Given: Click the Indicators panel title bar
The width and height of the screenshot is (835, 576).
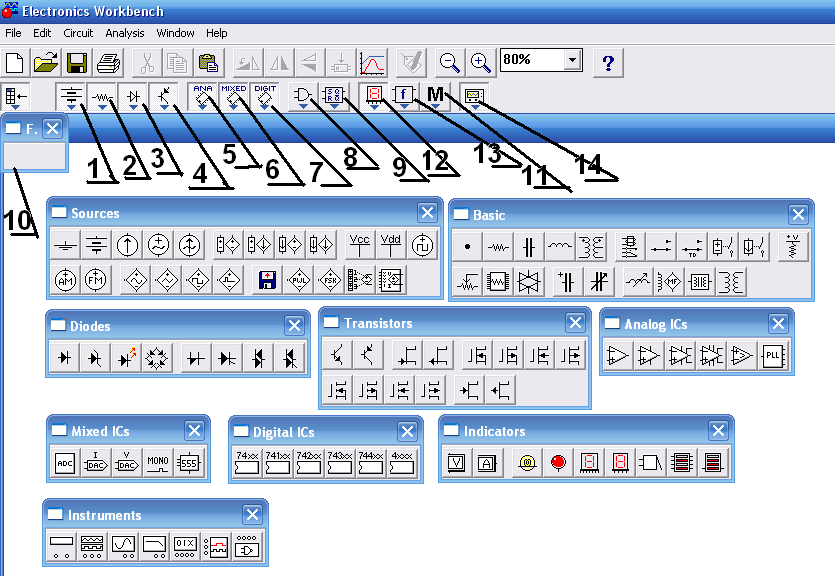Looking at the screenshot, I should tap(586, 431).
